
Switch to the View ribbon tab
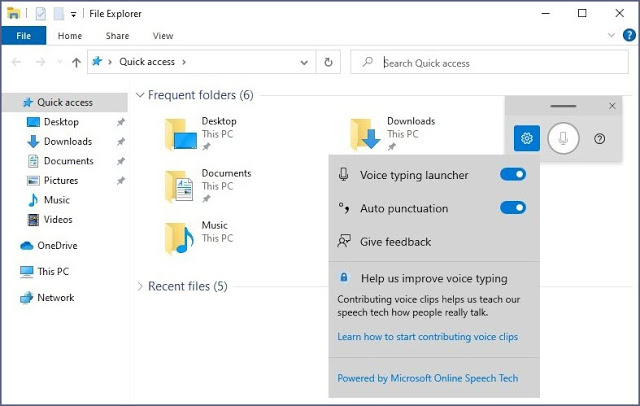[162, 36]
